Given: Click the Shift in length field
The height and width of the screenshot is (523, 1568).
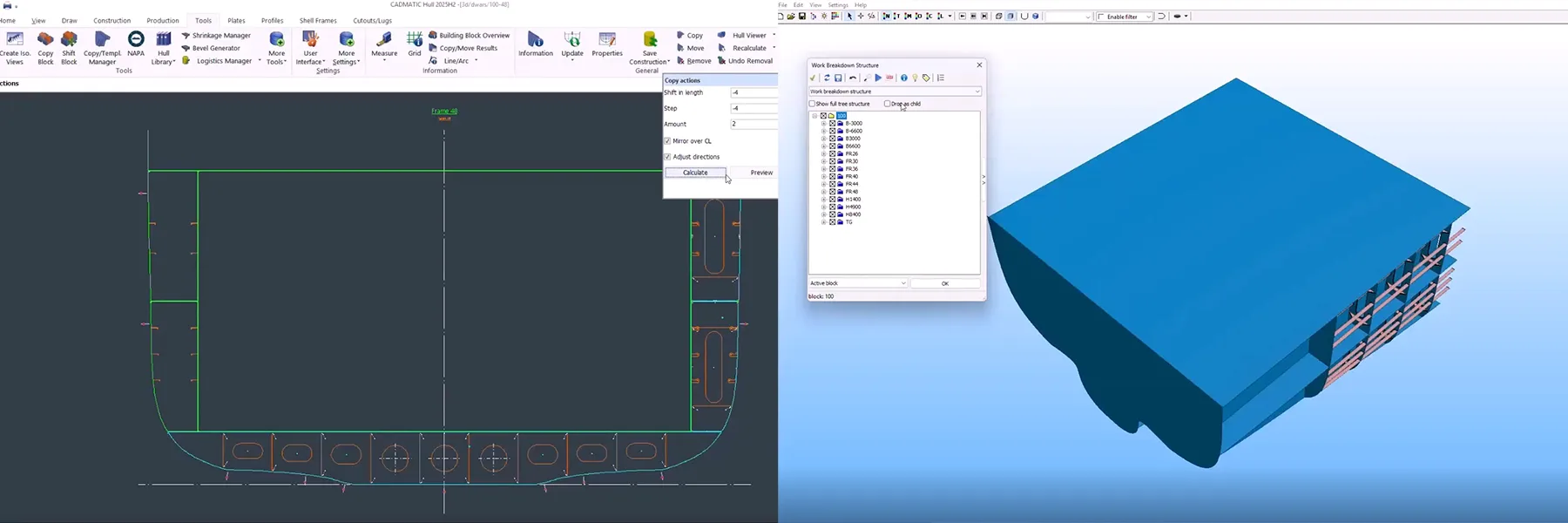Looking at the screenshot, I should (x=754, y=92).
